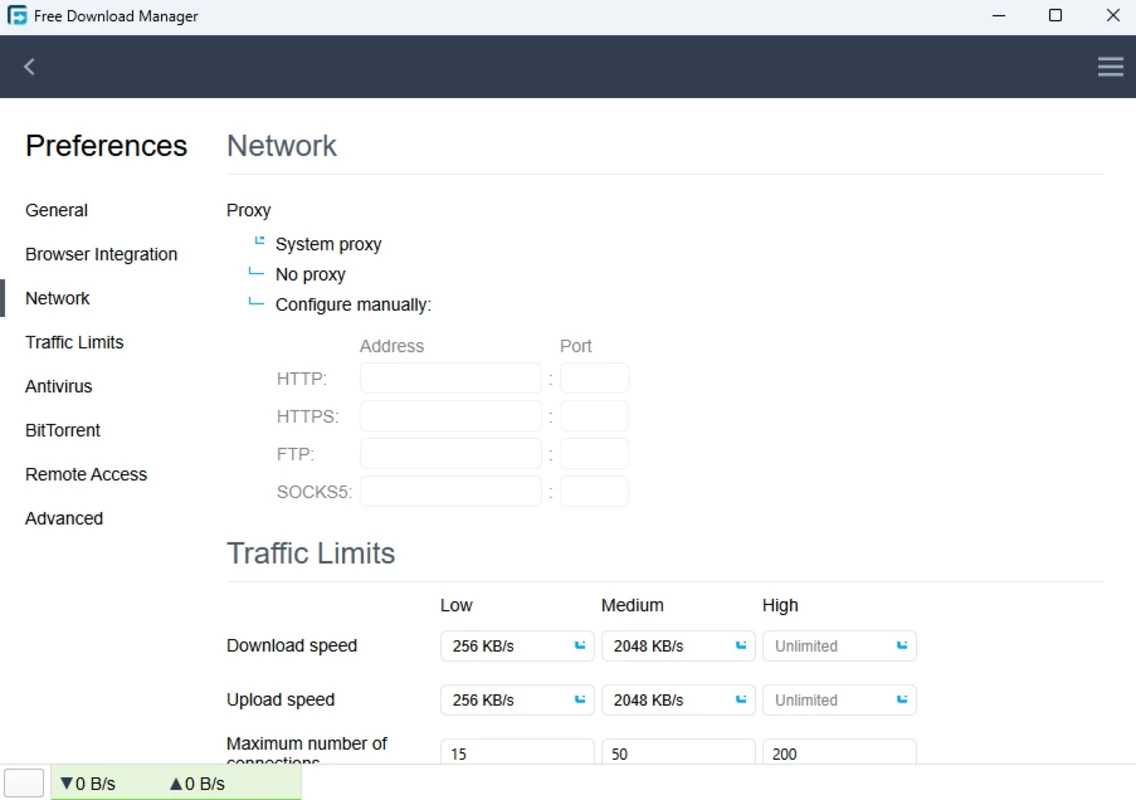Click the Medium maximum connections field
The width and height of the screenshot is (1136, 800).
point(678,753)
